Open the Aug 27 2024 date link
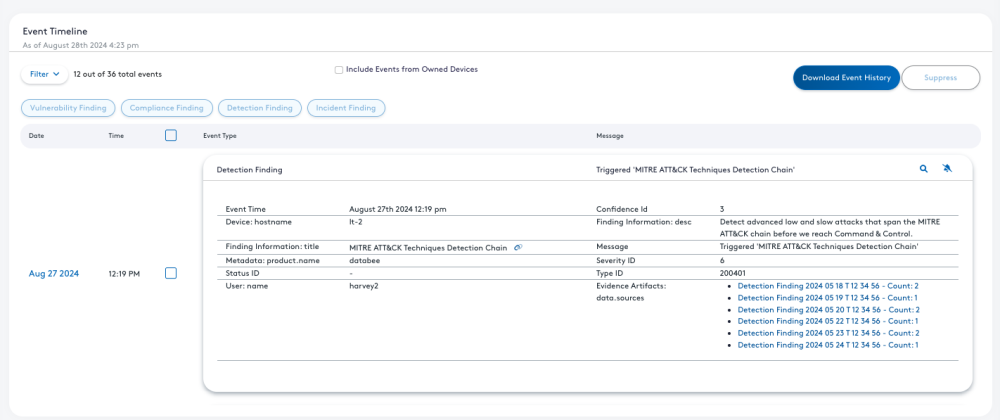 coord(54,273)
